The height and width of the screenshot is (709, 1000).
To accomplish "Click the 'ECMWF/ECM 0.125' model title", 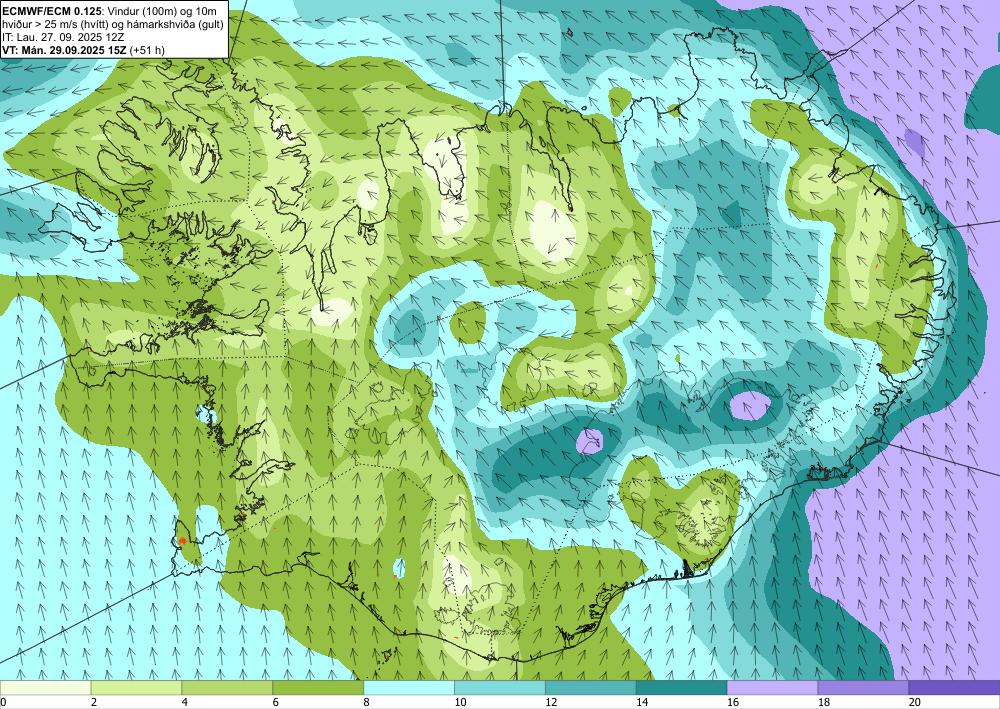I will 50,11.
